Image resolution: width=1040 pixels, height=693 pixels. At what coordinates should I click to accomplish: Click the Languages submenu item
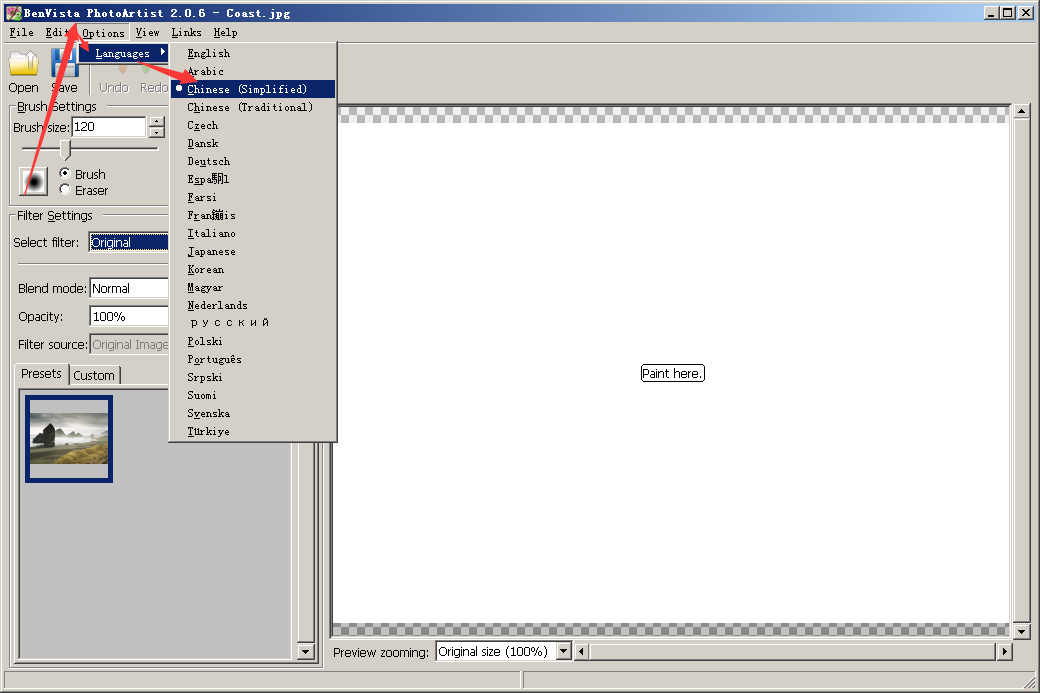(123, 53)
